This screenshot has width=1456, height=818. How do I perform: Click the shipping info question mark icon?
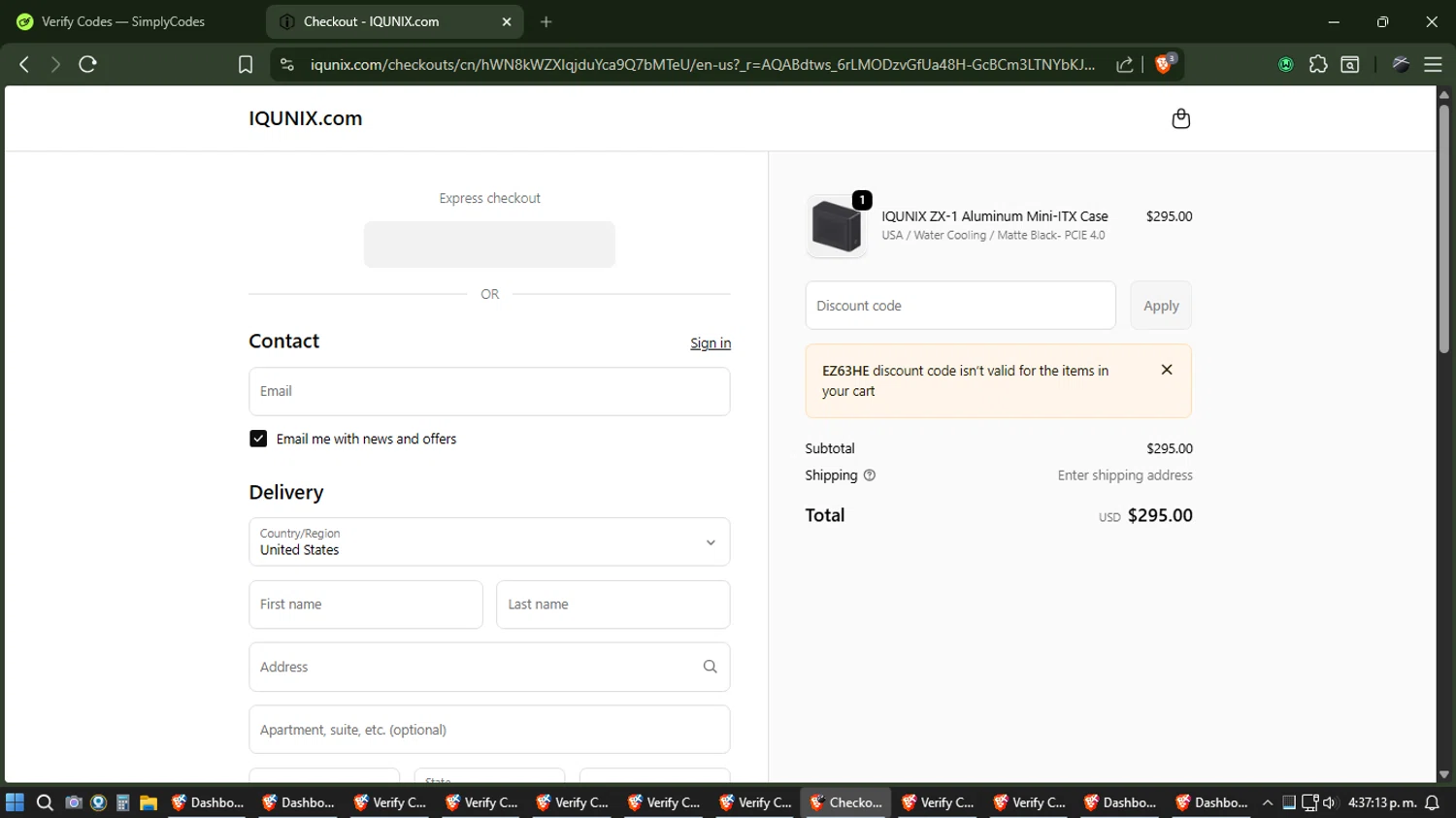tap(870, 475)
